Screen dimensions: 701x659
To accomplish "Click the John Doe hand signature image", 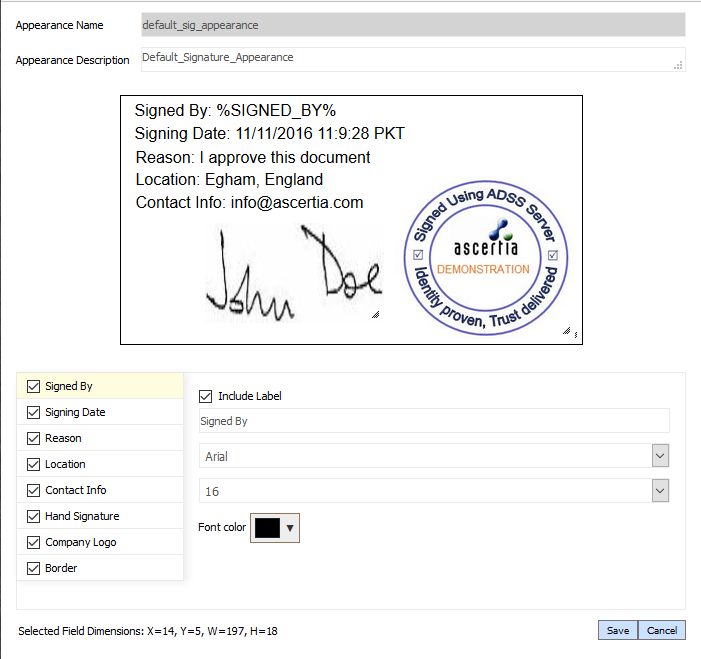I will (292, 270).
